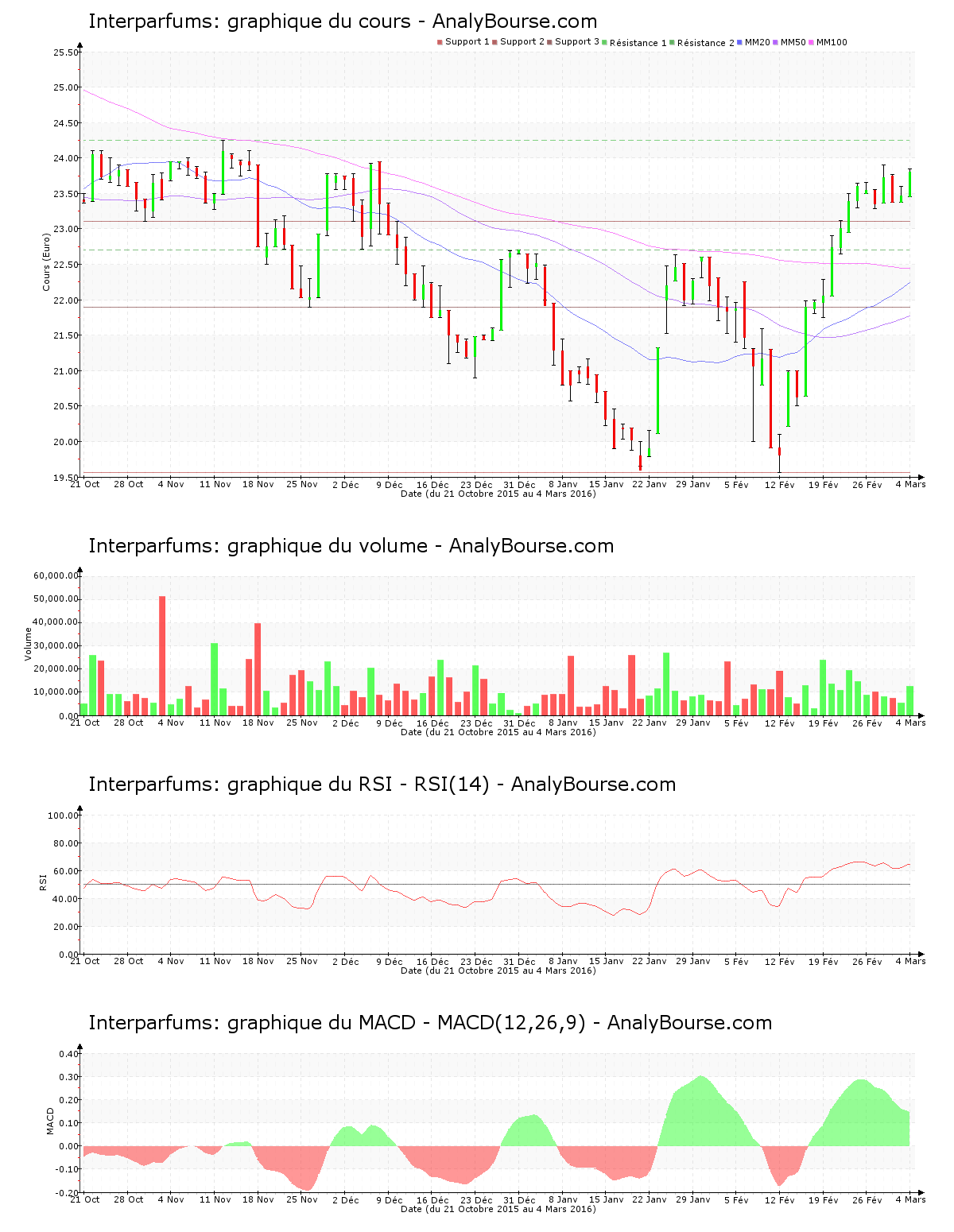Click the '21 Oct' date under price chart
Screen dimensions: 954x1232
pos(85,484)
